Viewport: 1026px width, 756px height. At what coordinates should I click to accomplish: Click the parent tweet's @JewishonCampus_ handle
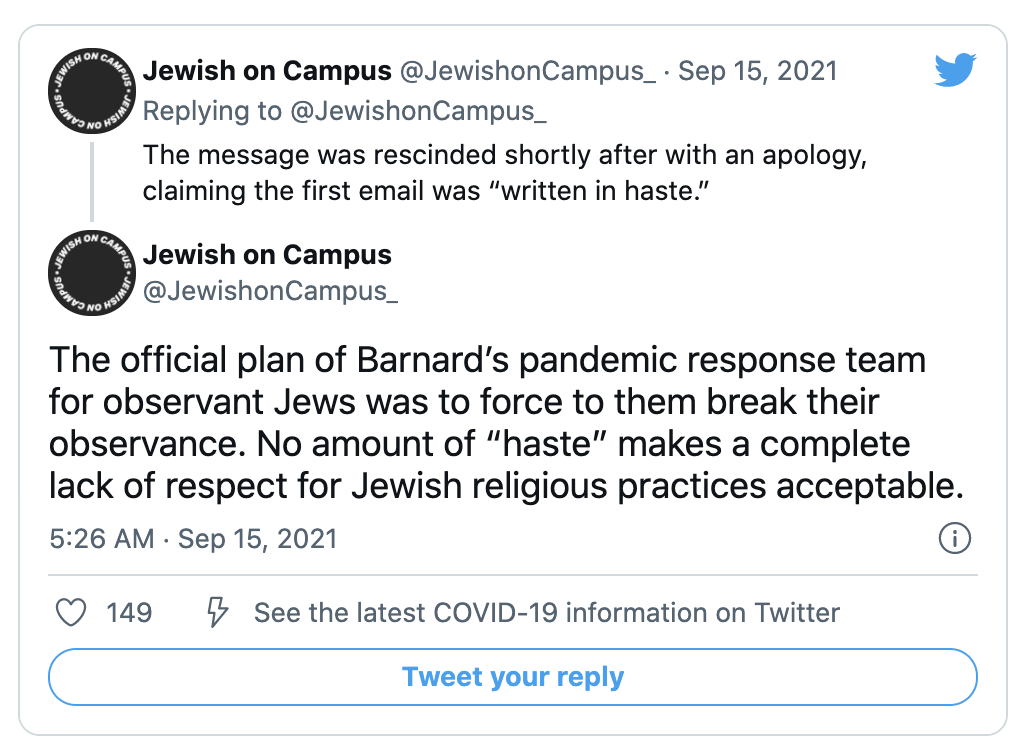coord(527,71)
